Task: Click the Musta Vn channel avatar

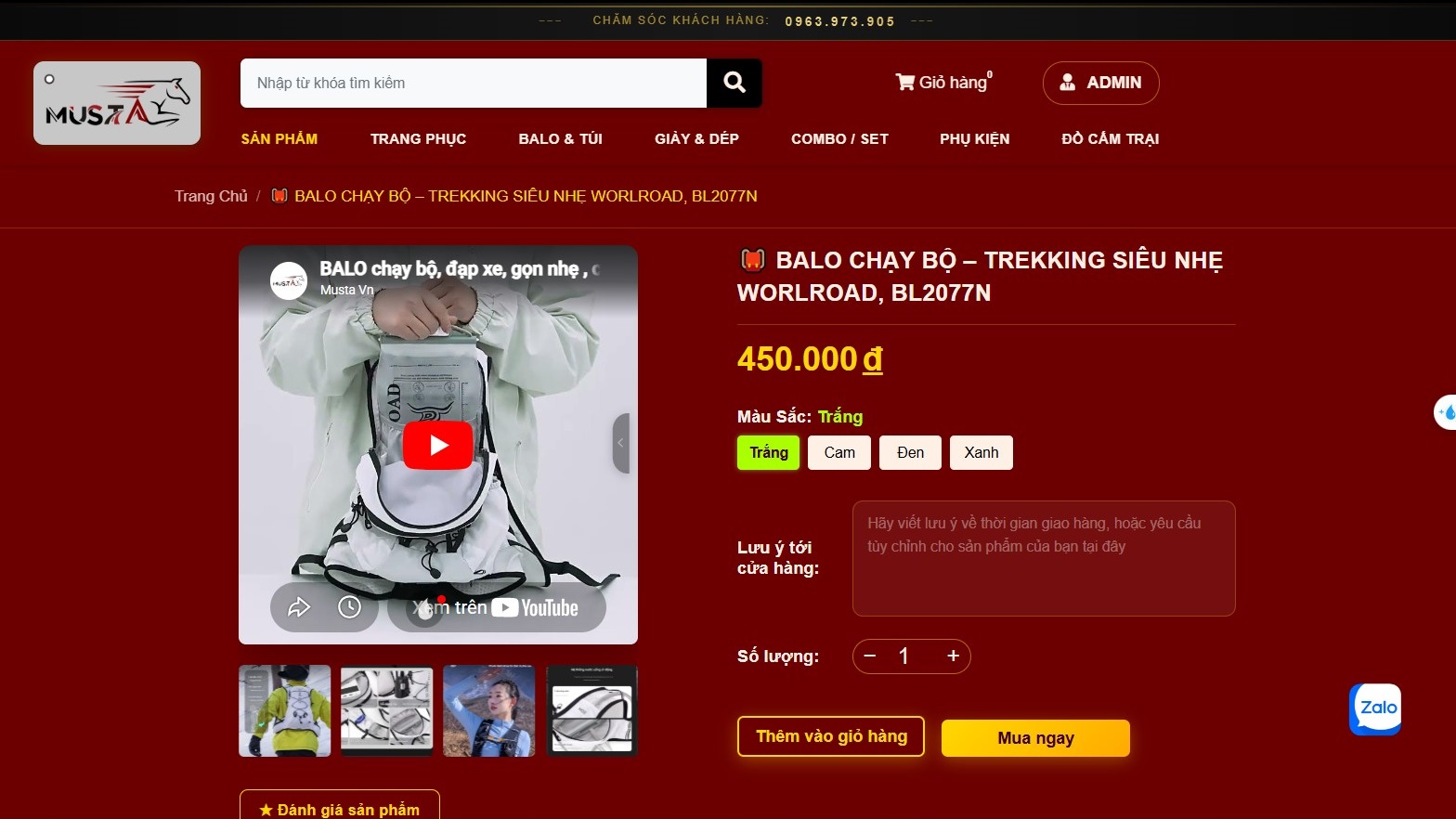Action: (289, 280)
